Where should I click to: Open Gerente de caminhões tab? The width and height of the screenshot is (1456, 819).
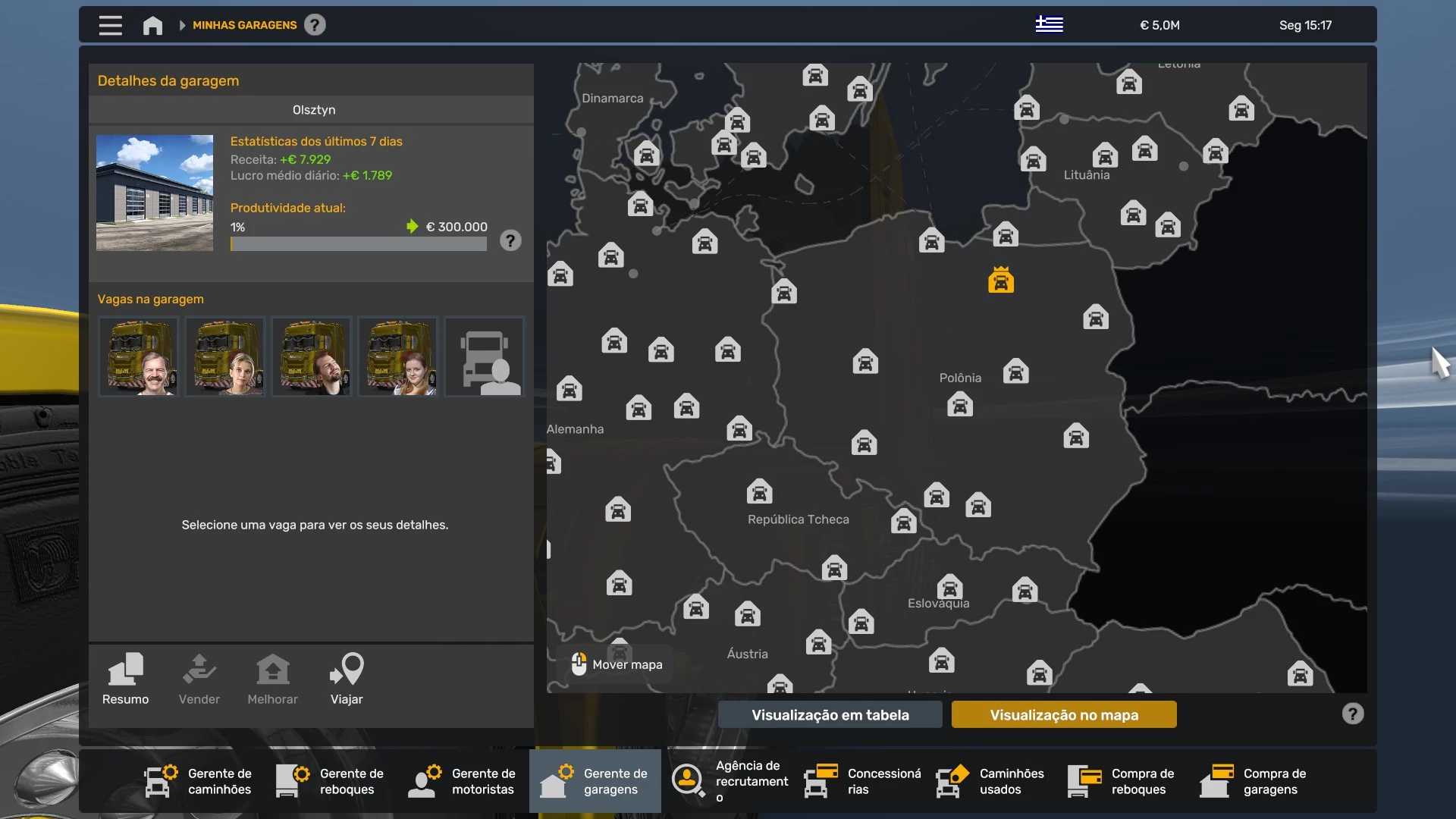pos(199,781)
